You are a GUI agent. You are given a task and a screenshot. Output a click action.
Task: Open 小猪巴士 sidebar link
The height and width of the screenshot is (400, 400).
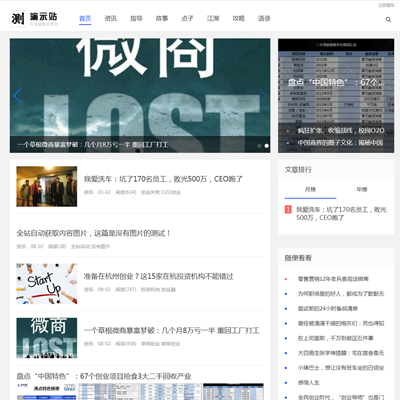(x=341, y=368)
